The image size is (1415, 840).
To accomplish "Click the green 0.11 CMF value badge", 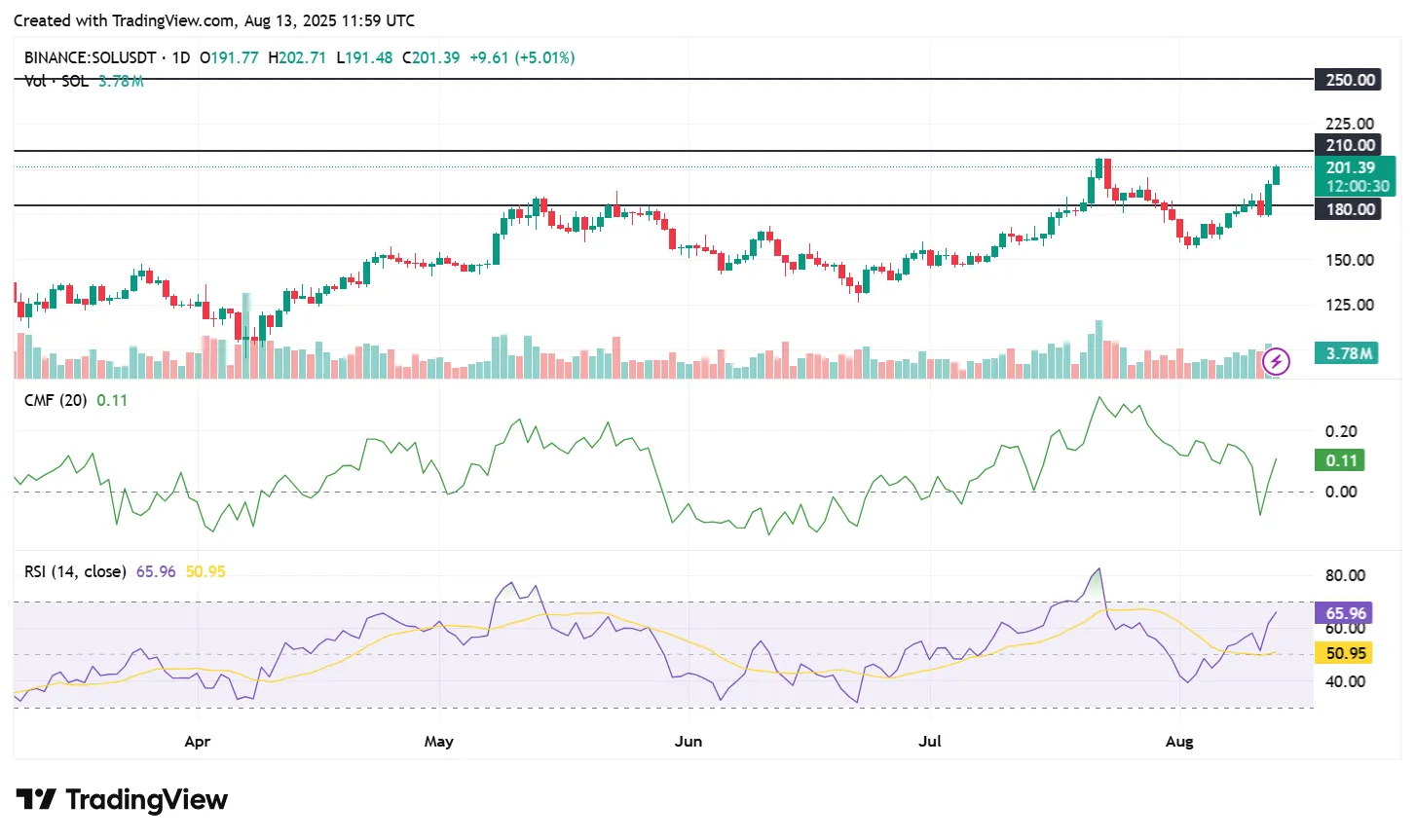I will tap(1339, 459).
